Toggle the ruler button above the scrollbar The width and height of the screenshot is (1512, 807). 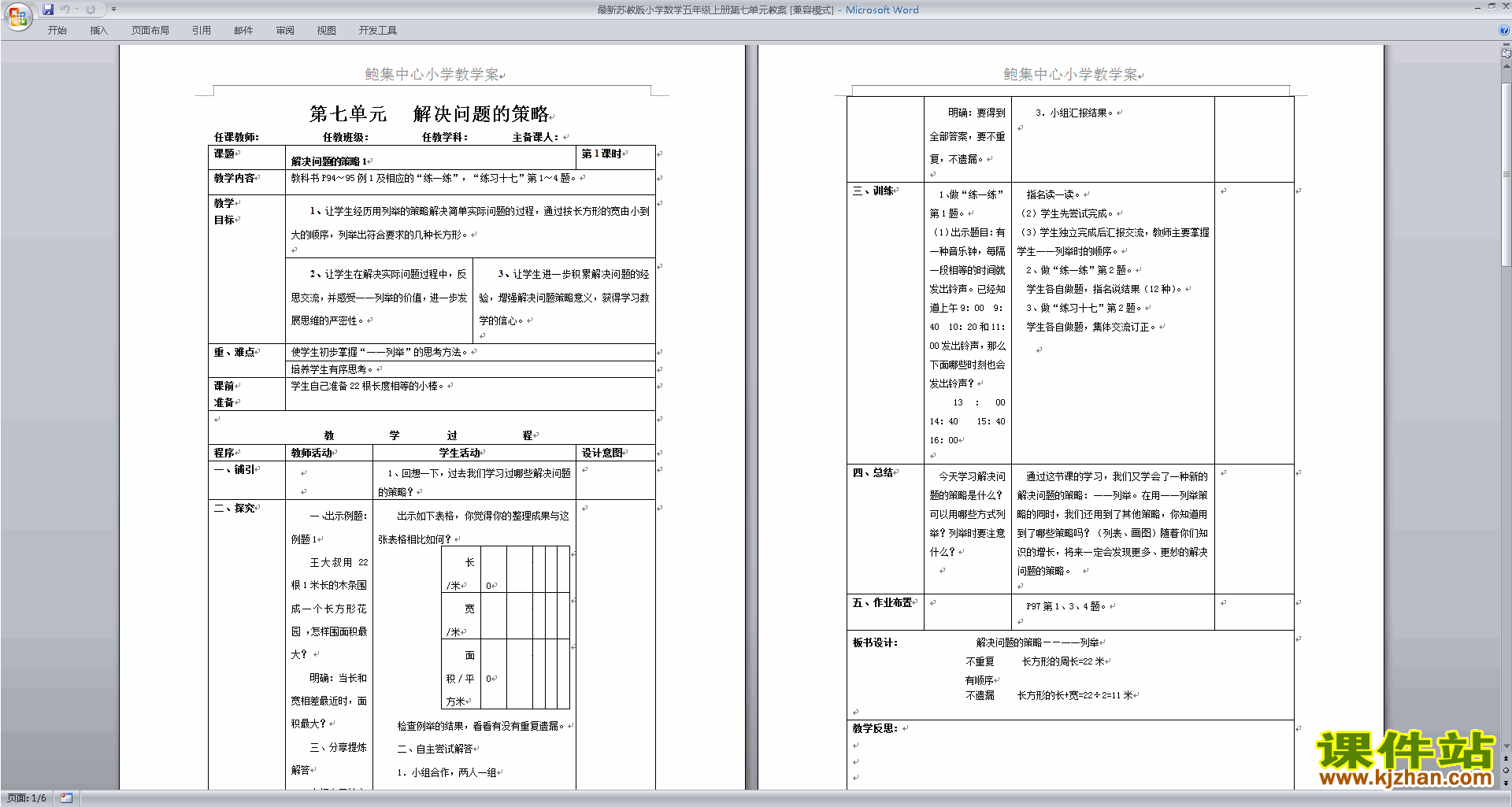(1506, 54)
